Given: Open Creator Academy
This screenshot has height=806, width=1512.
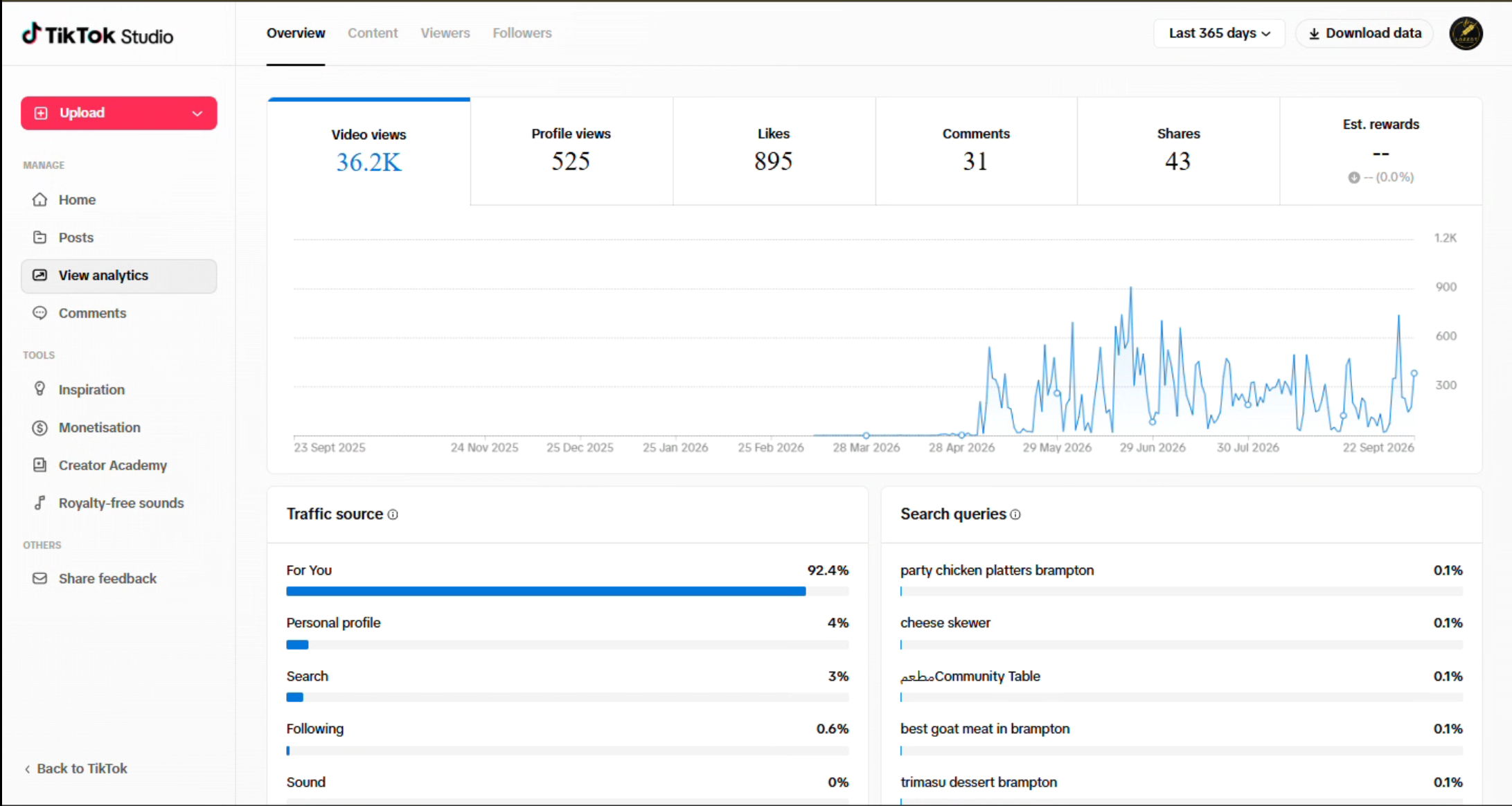Looking at the screenshot, I should click(118, 465).
